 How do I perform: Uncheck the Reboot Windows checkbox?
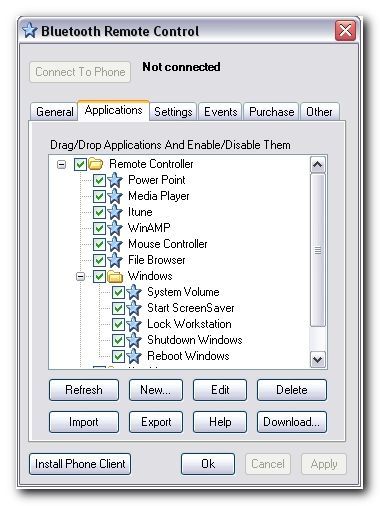pos(118,356)
